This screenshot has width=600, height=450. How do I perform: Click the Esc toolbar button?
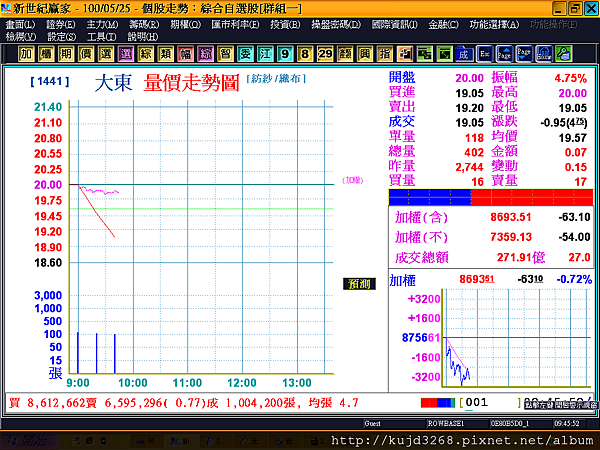point(484,54)
